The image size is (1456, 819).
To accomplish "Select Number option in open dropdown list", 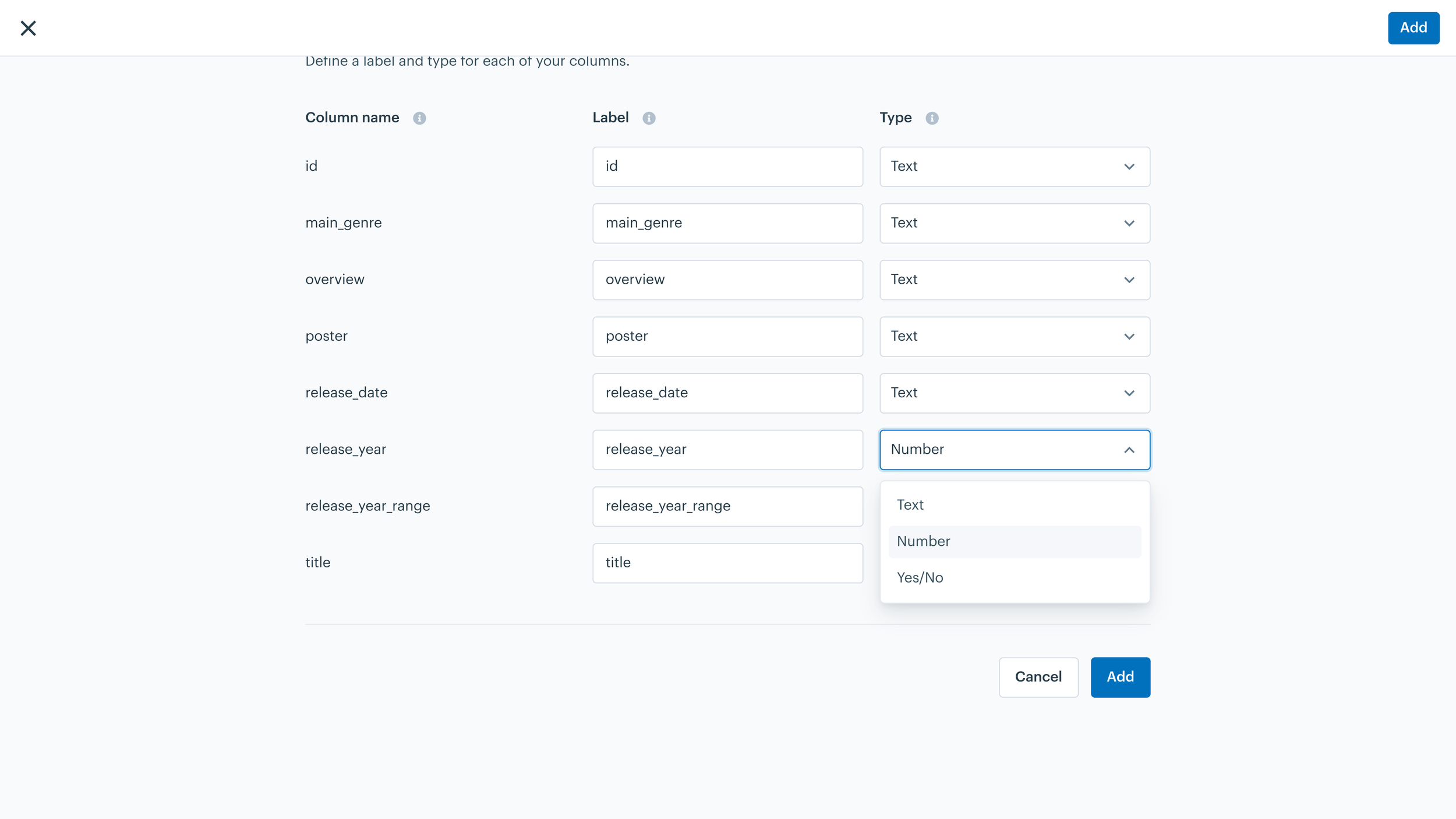I will pos(1015,542).
